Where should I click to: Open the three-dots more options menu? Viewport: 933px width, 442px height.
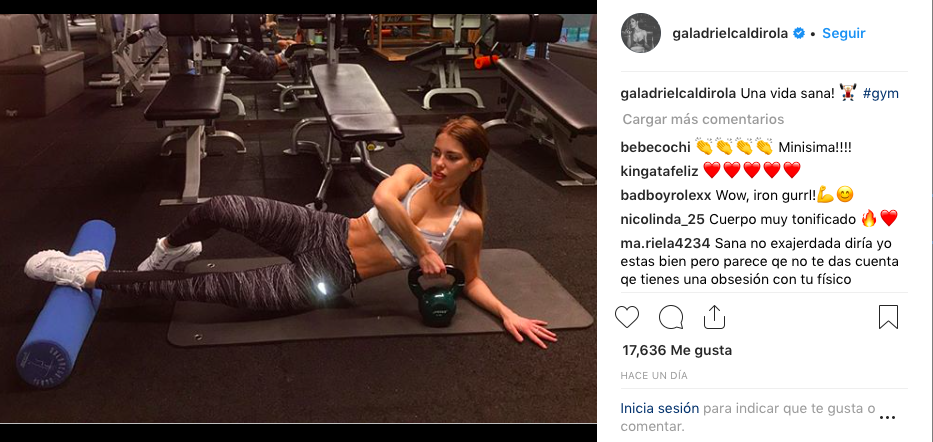coord(887,418)
